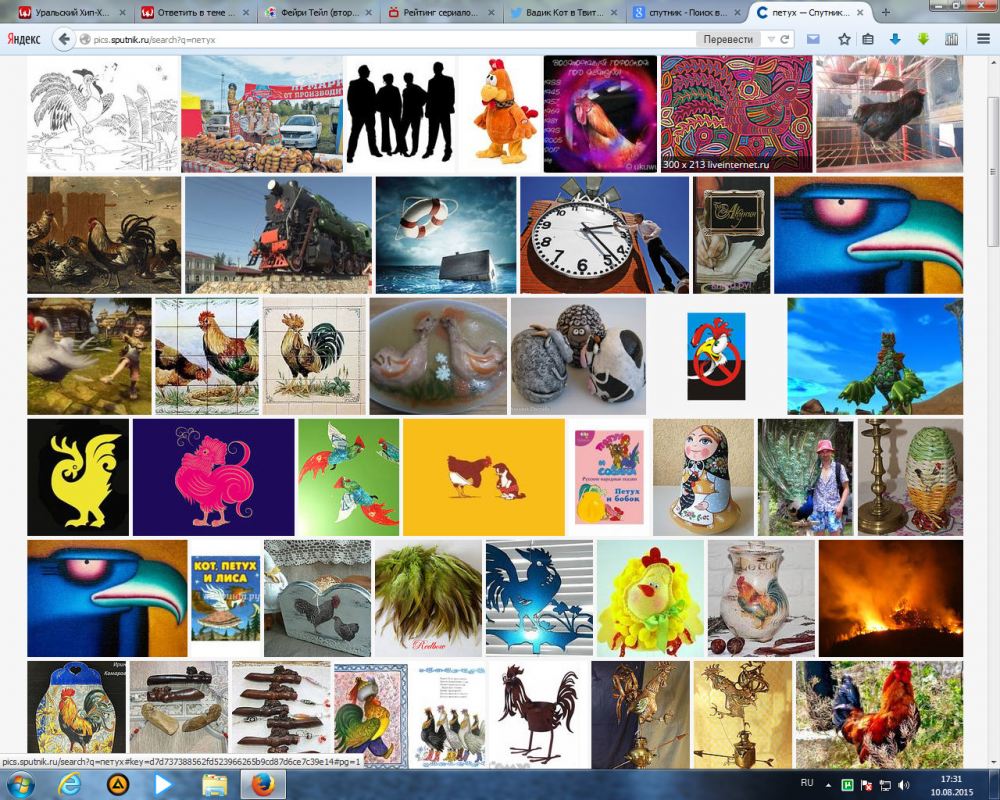The height and width of the screenshot is (800, 1000).
Task: Open the blue Downloads arrow
Action: coord(895,39)
